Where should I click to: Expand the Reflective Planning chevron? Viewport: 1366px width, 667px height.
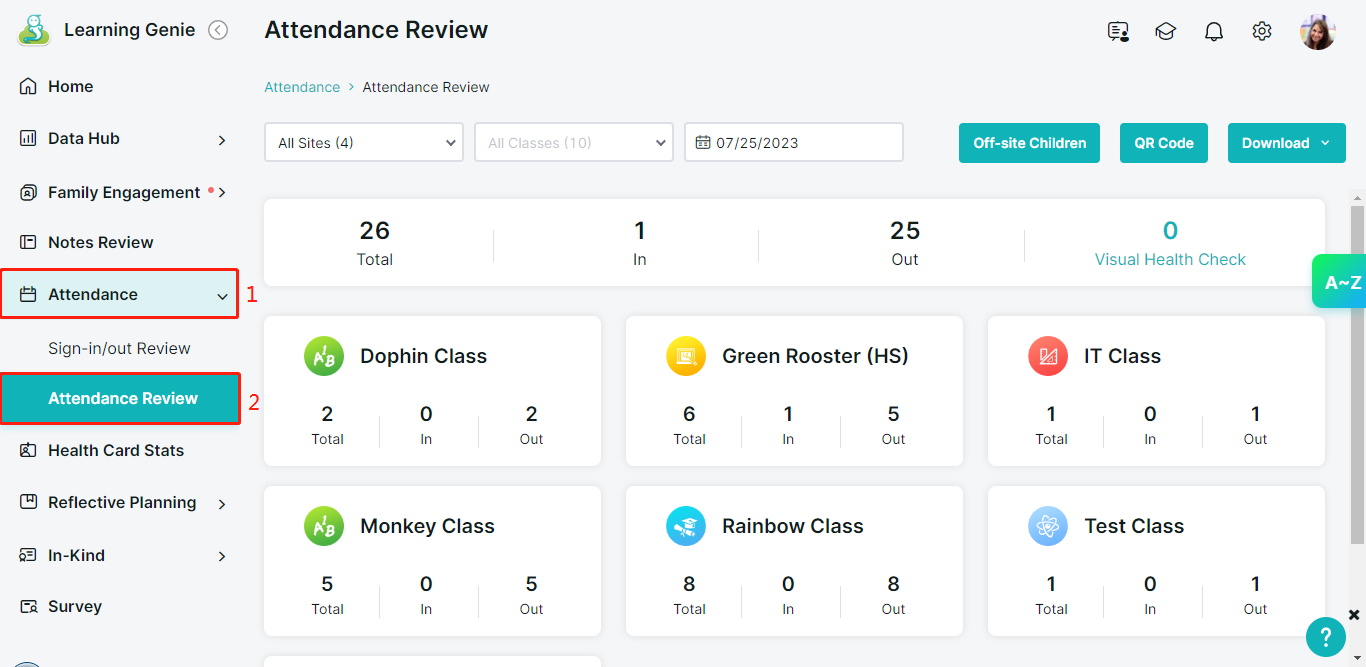click(x=222, y=504)
